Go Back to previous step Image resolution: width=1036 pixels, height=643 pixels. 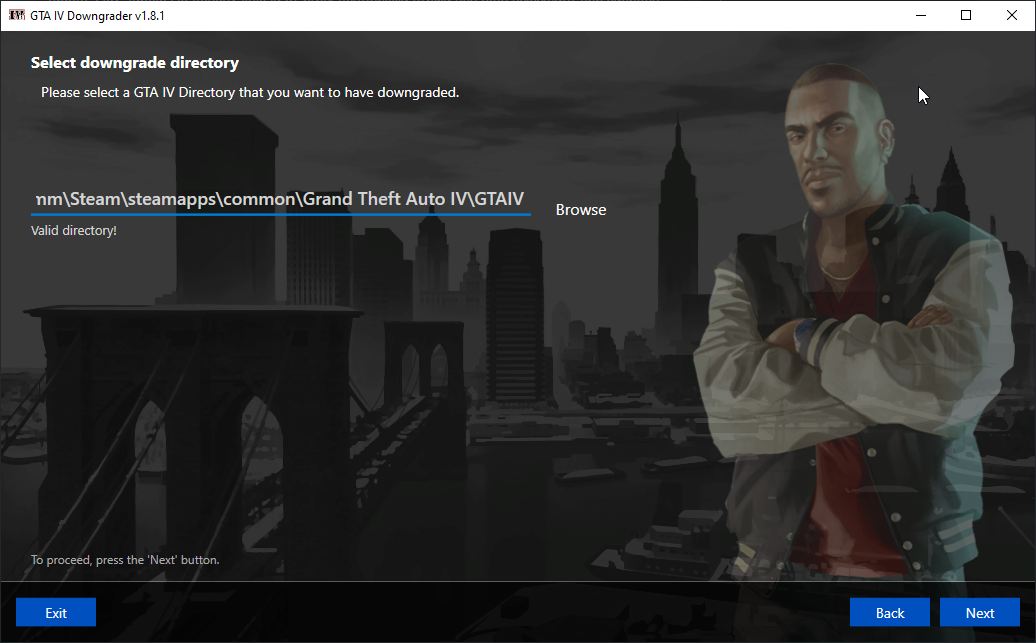coord(889,613)
